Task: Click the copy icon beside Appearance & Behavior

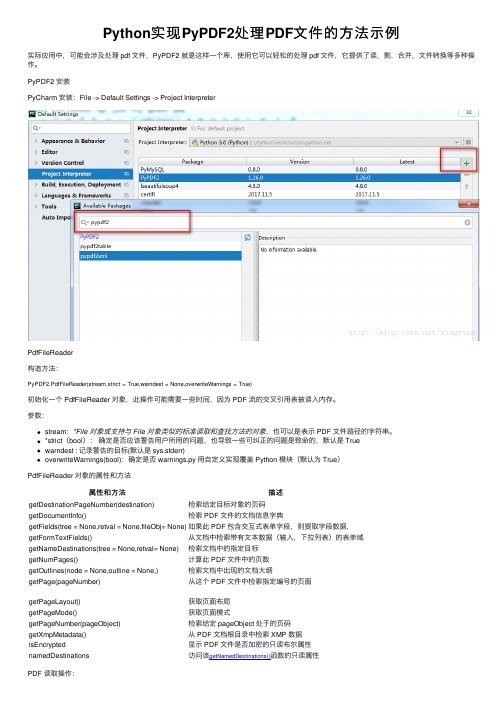Action: [126, 141]
